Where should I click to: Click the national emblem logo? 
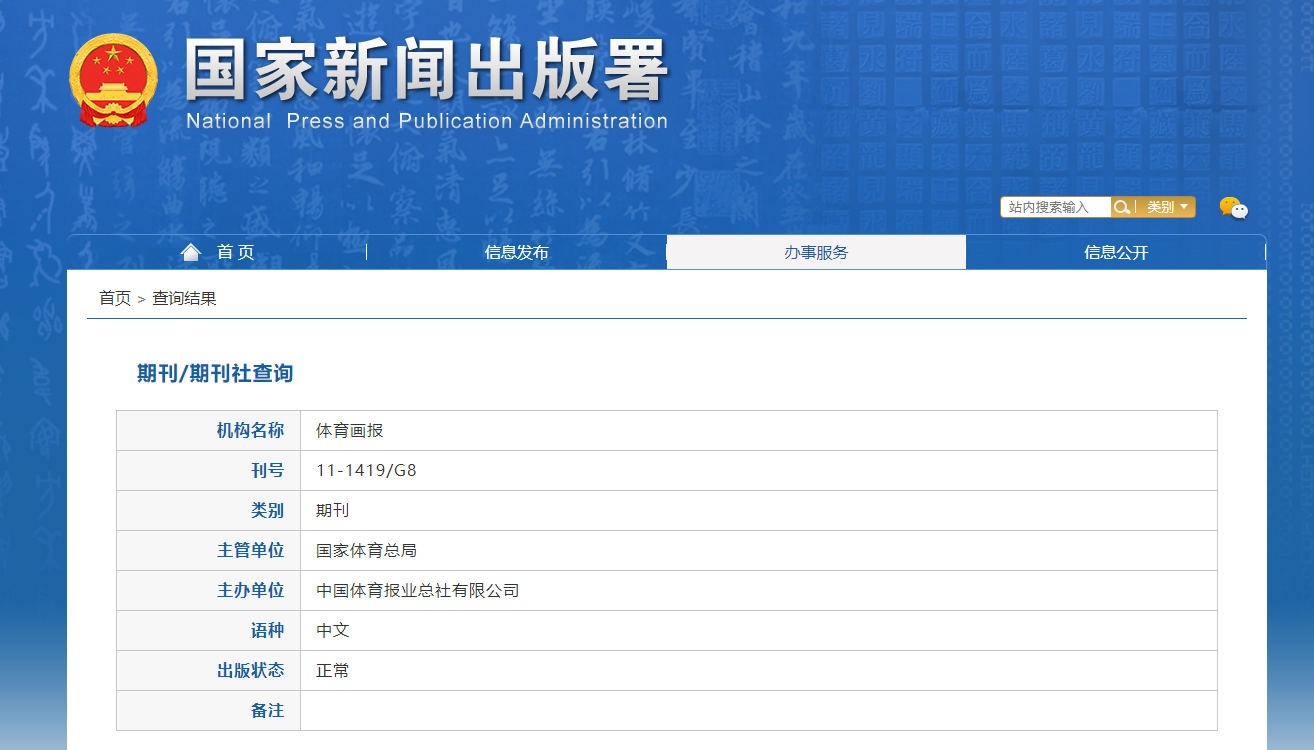(x=113, y=81)
